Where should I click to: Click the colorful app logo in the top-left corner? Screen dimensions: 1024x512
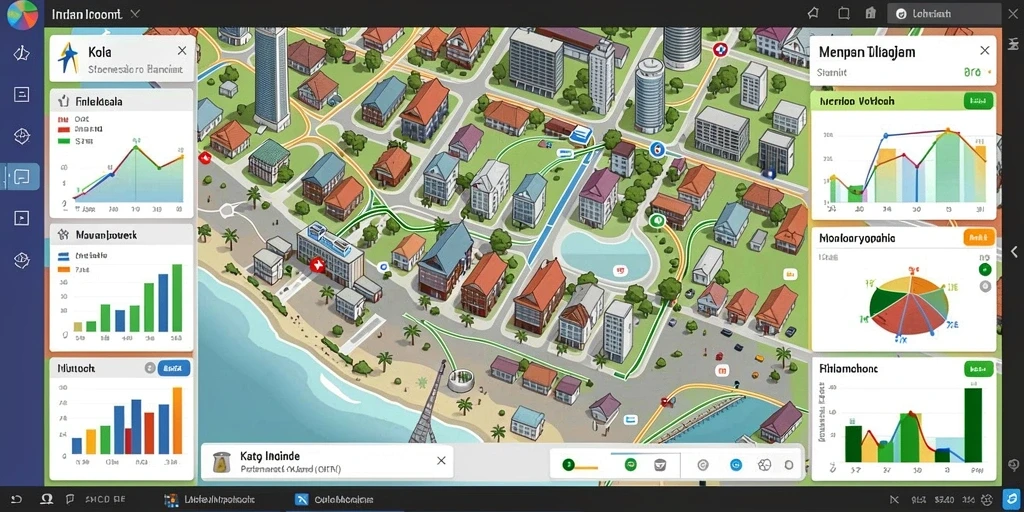tap(22, 14)
